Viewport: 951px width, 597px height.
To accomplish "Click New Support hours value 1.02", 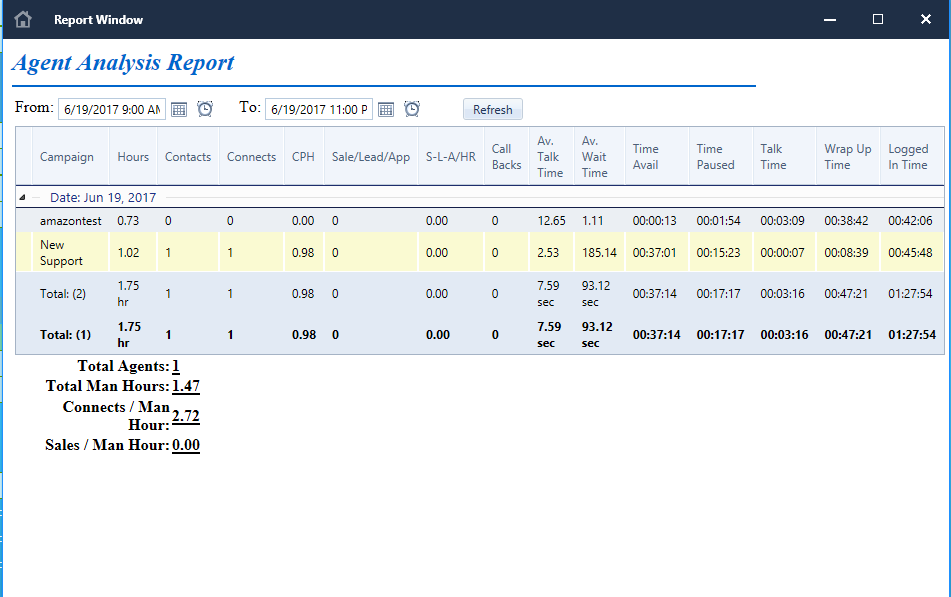I will pyautogui.click(x=128, y=252).
